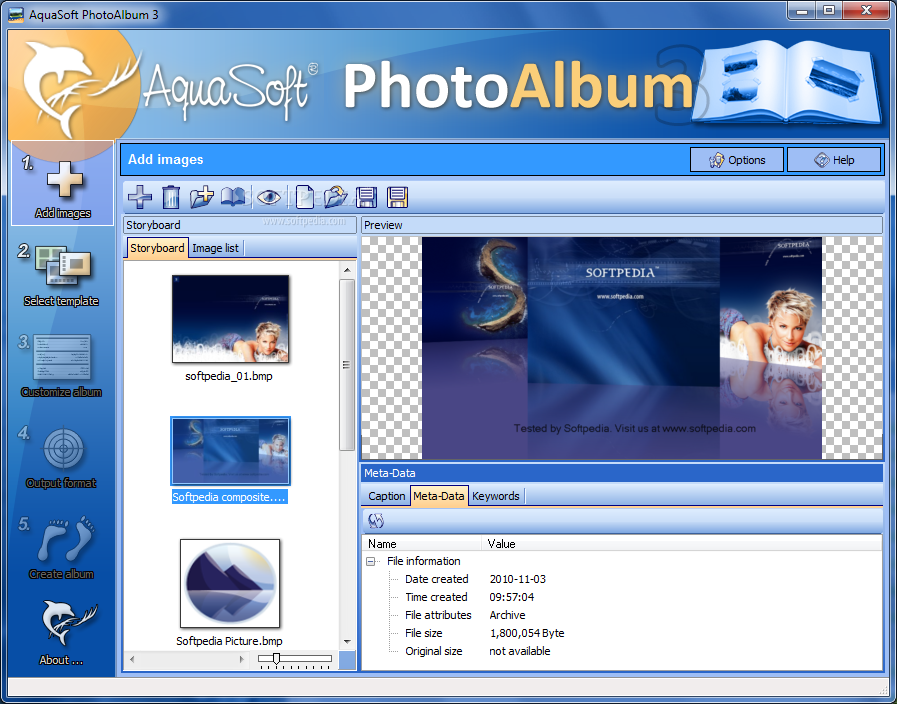
Task: Click the value Archive
Action: (507, 615)
